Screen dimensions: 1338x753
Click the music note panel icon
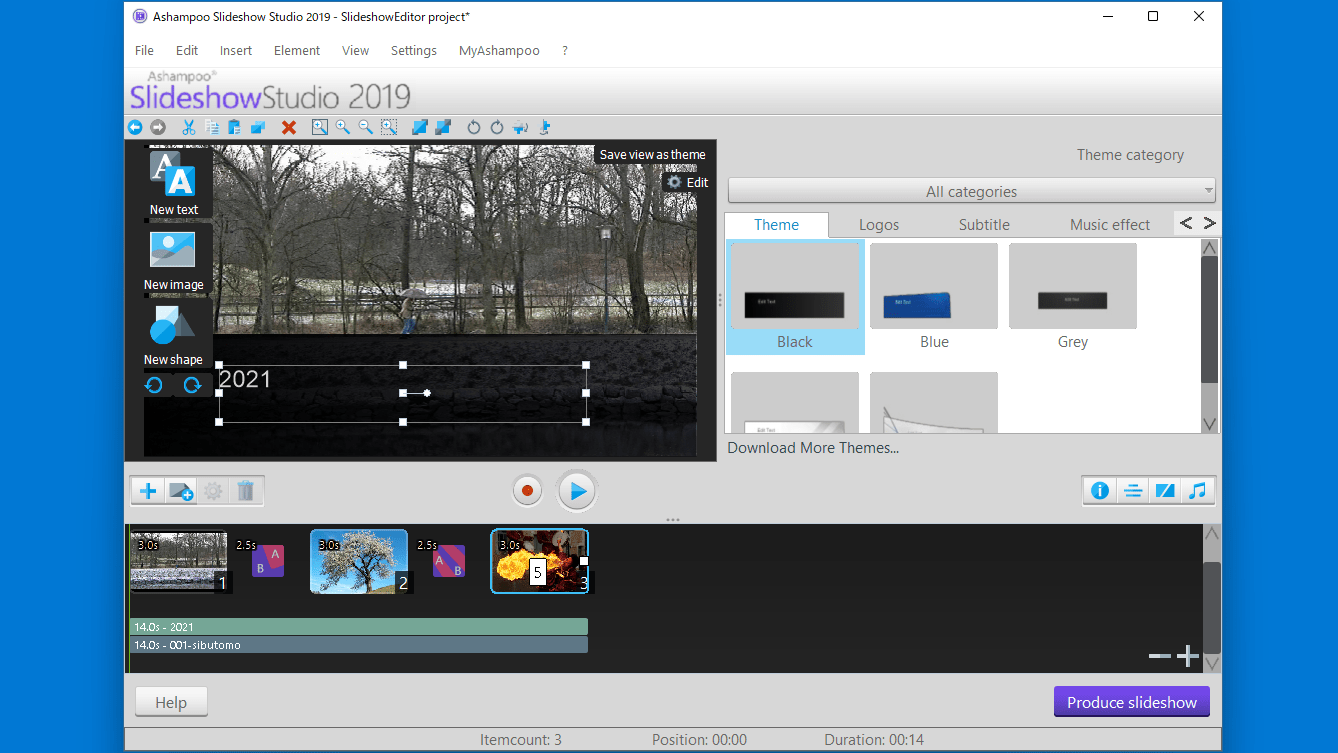pyautogui.click(x=1197, y=491)
